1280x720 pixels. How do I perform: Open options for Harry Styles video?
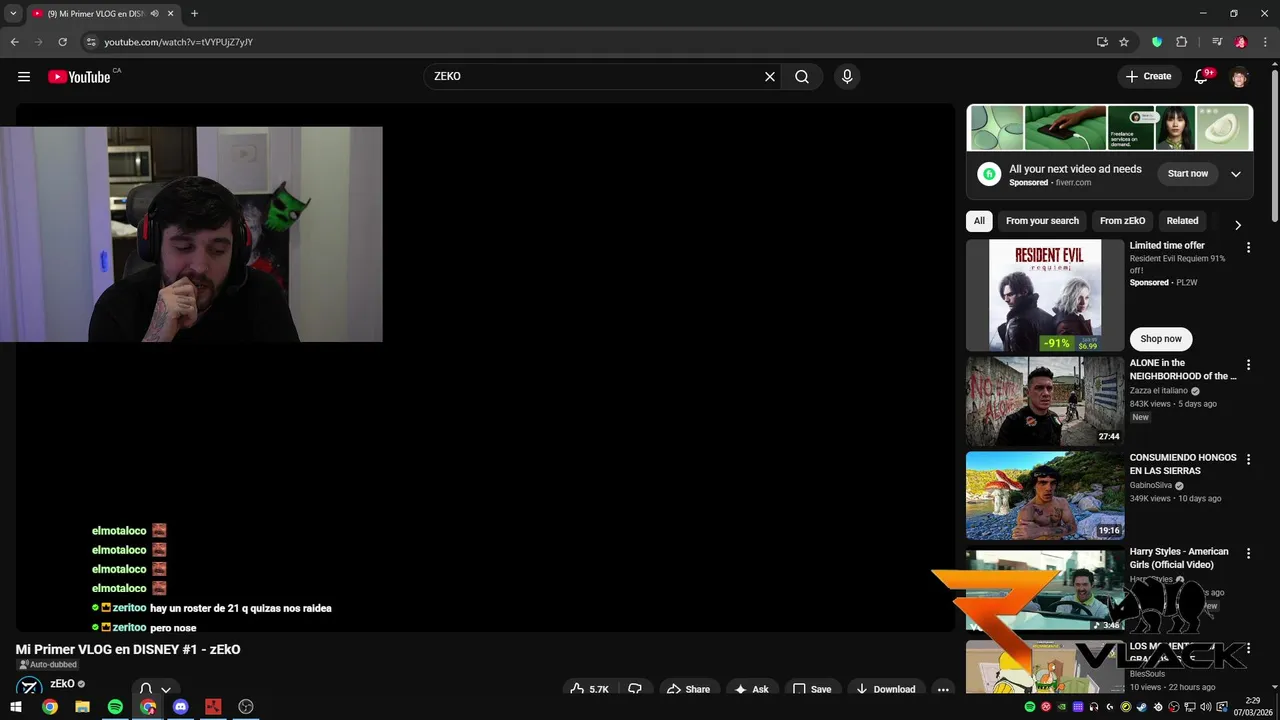pyautogui.click(x=1248, y=553)
